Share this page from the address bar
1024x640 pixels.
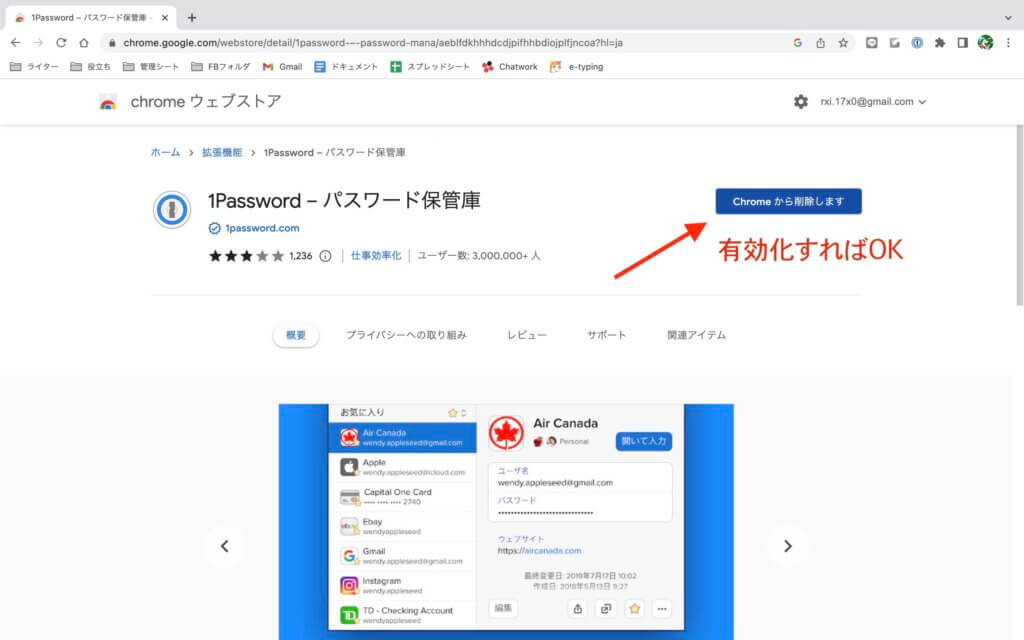tap(820, 42)
